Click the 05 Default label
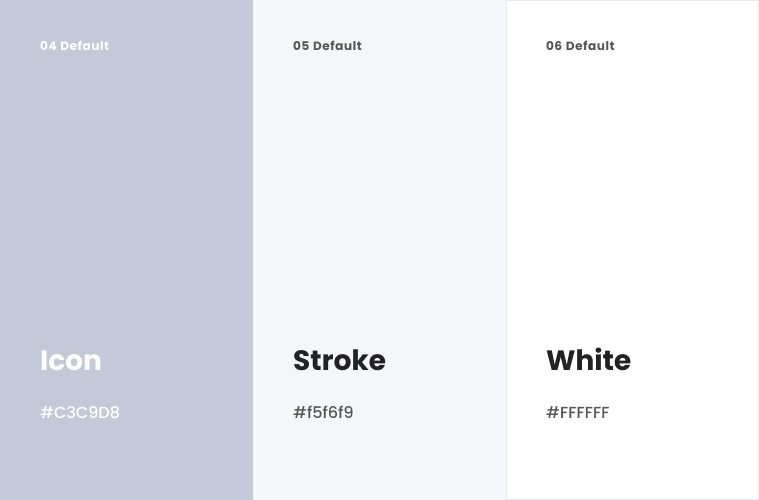The width and height of the screenshot is (759, 500). coord(327,45)
